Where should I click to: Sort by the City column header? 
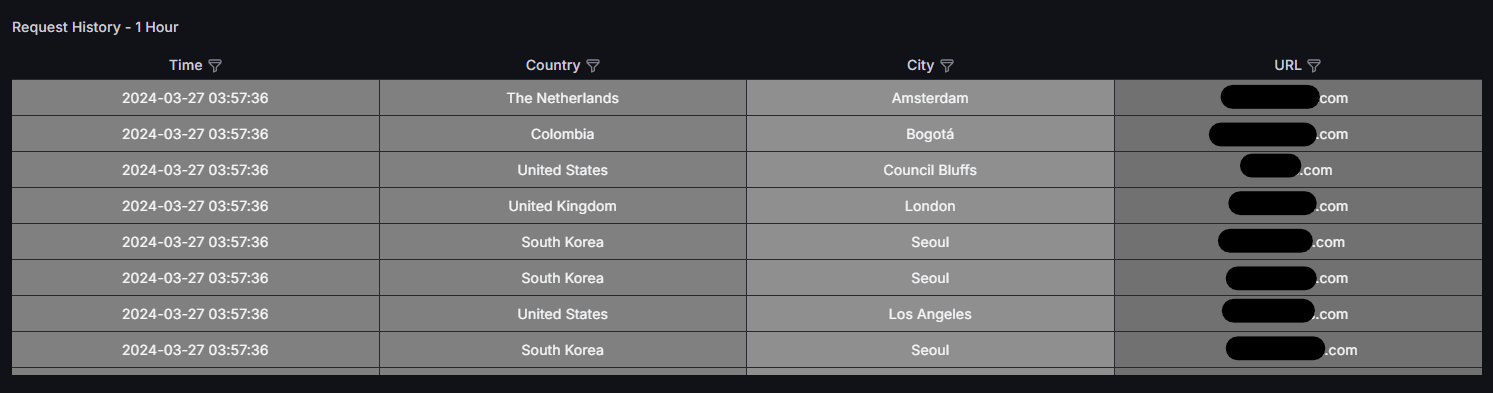click(920, 65)
